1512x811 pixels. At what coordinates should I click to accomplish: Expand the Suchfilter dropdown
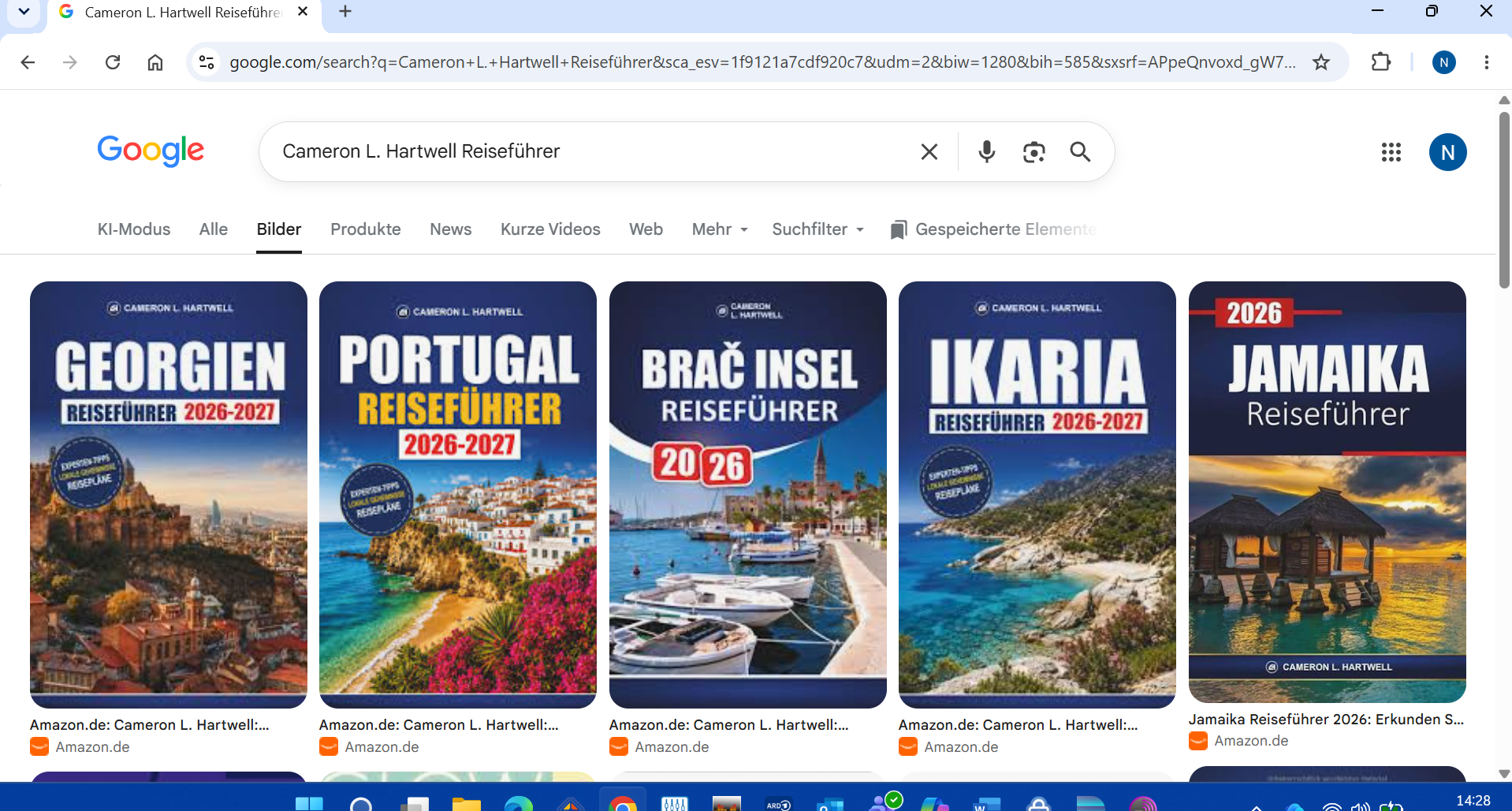[818, 229]
